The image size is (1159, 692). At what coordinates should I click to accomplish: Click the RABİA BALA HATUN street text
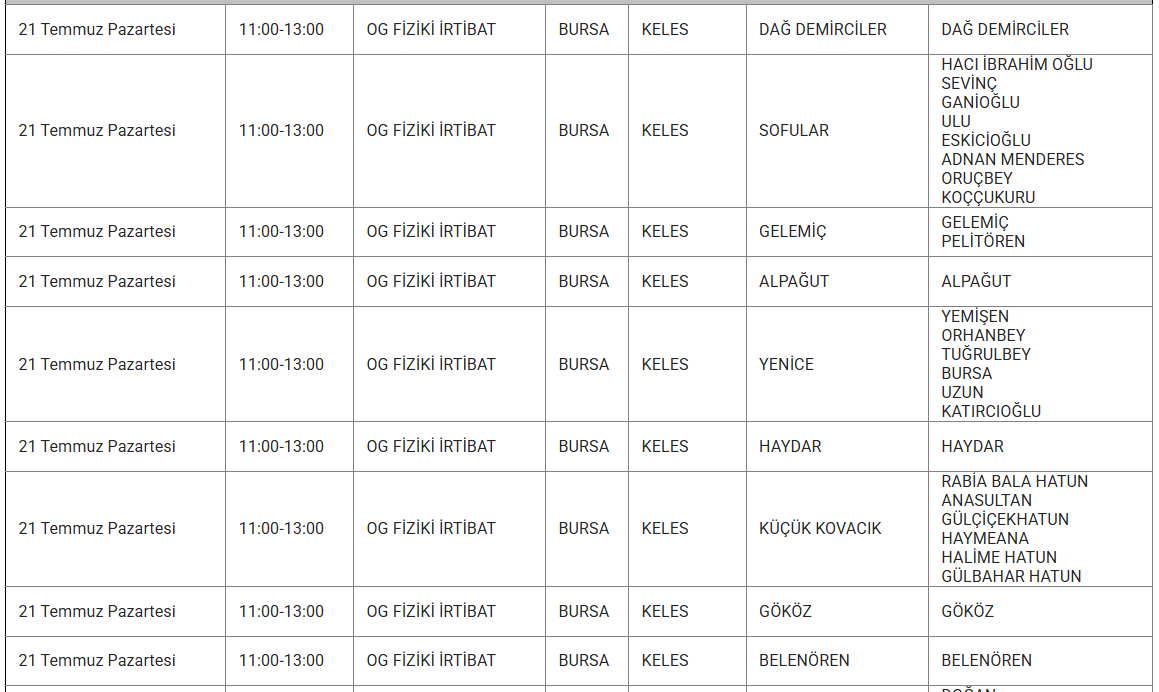[1014, 481]
